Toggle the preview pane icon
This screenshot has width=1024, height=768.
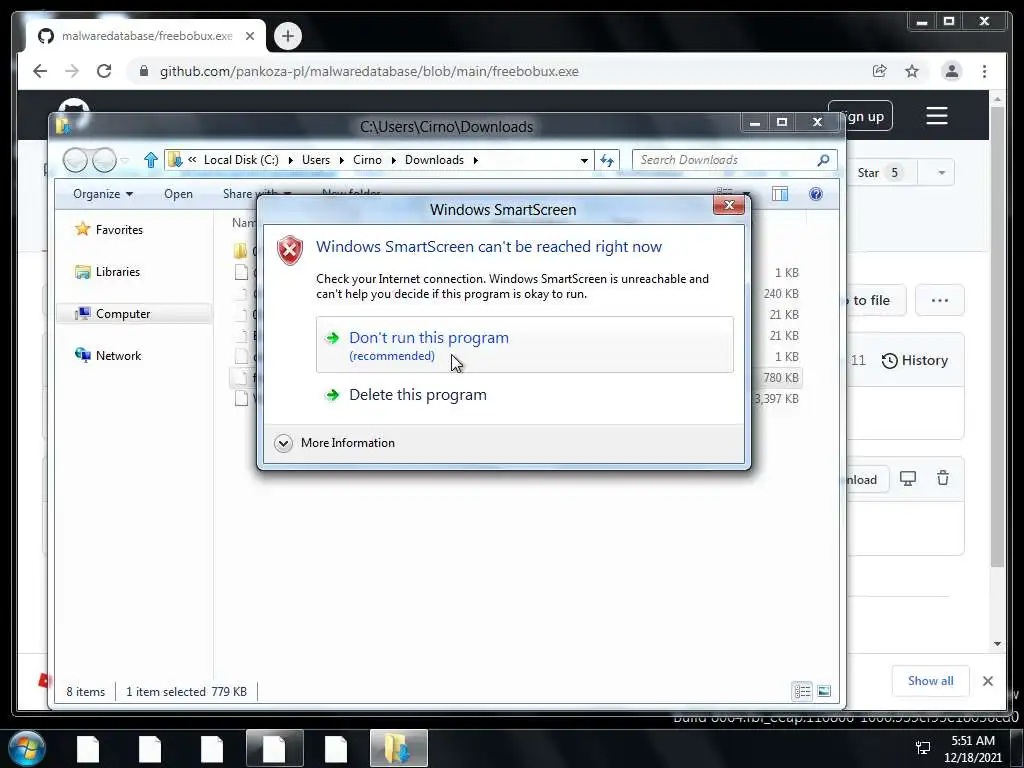[x=780, y=194]
